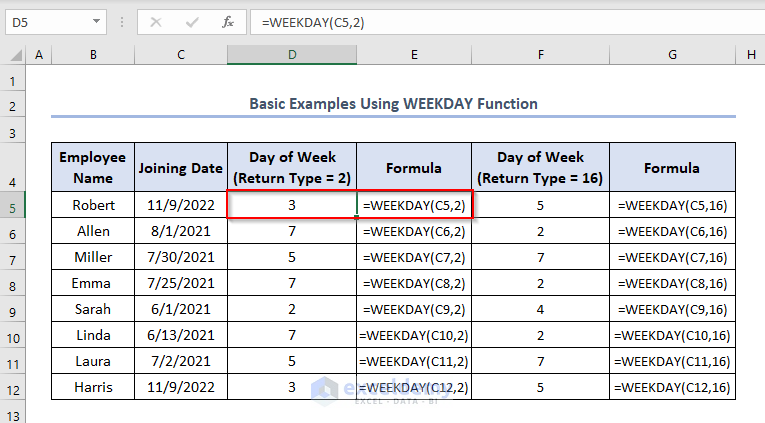Select joining date cell 7/25/2021

coord(181,284)
